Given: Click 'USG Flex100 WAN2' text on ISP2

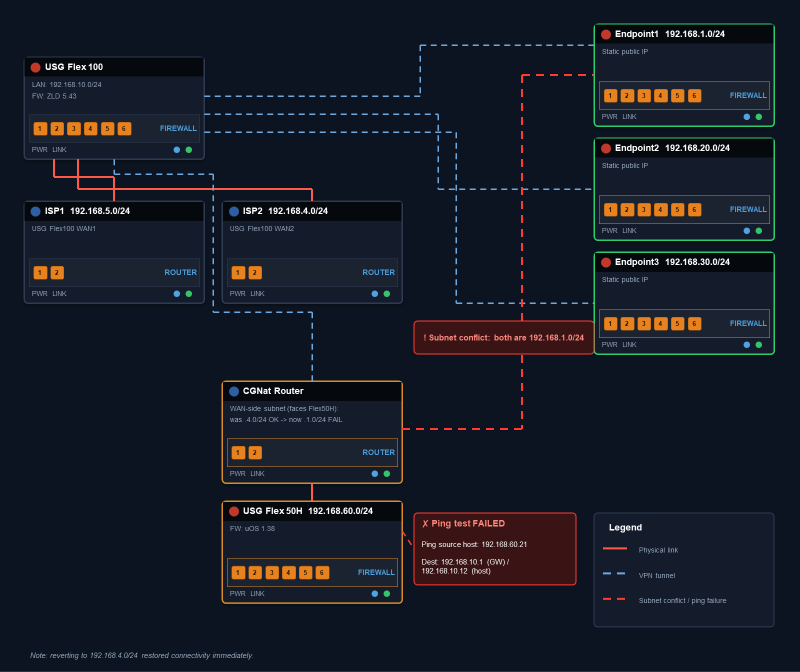Looking at the screenshot, I should coord(262,229).
